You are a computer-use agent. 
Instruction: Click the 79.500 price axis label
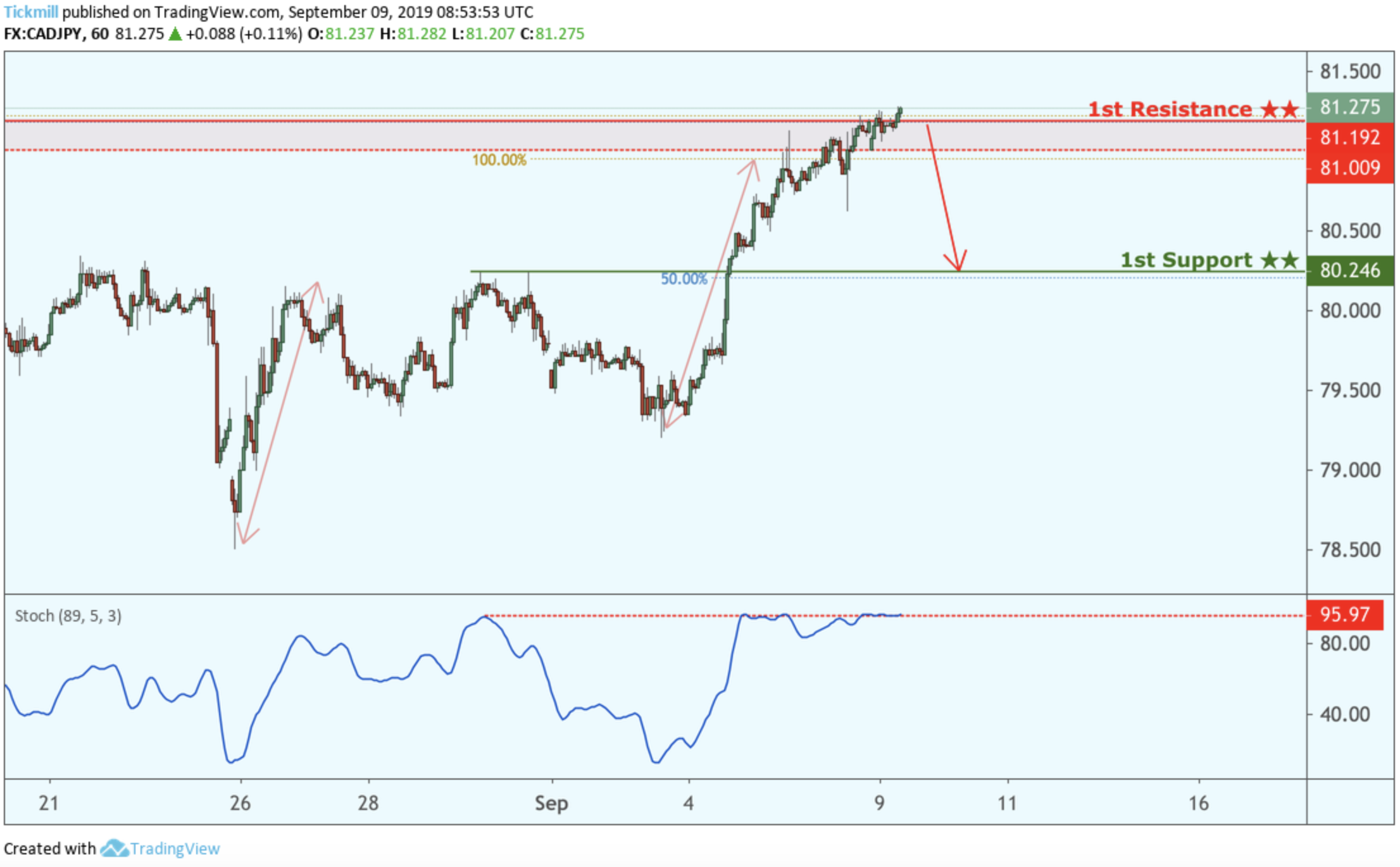1350,390
